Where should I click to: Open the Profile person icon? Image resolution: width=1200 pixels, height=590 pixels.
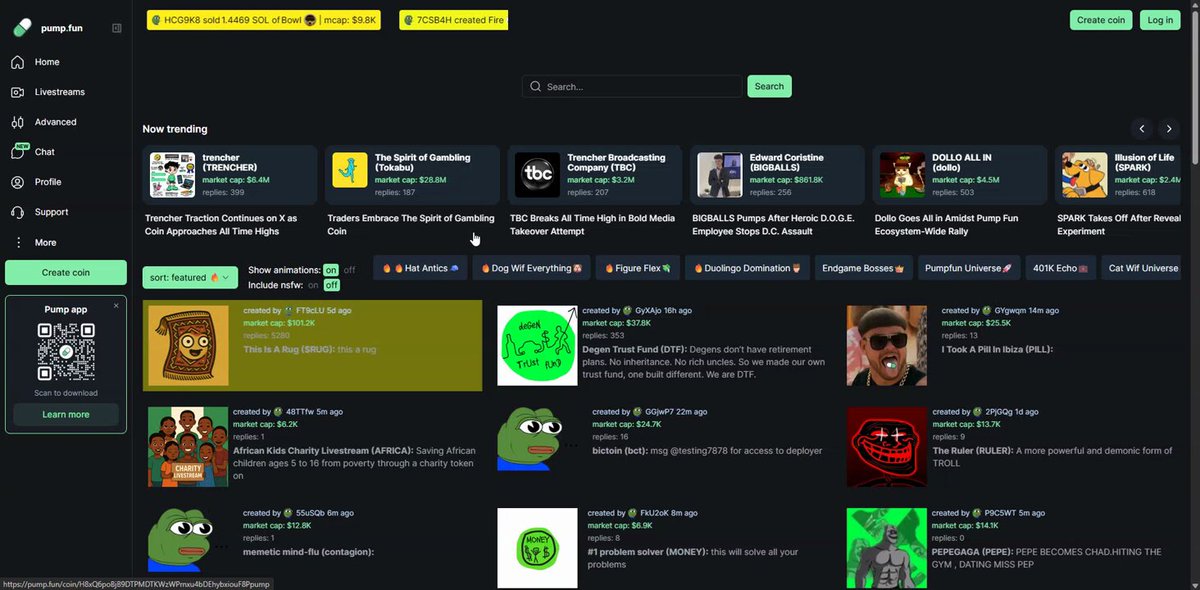[17, 182]
